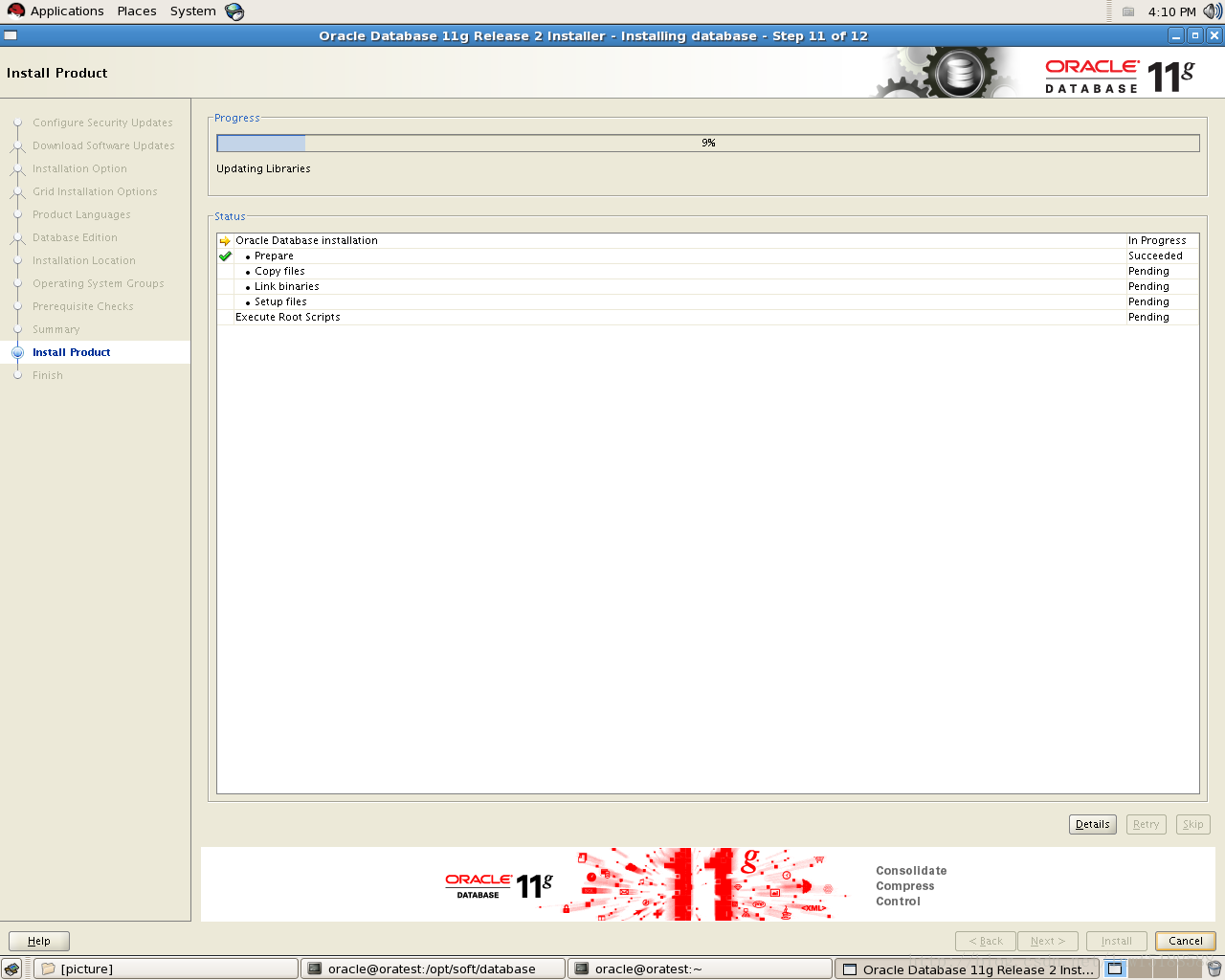Open the Applications menu

(x=56, y=11)
